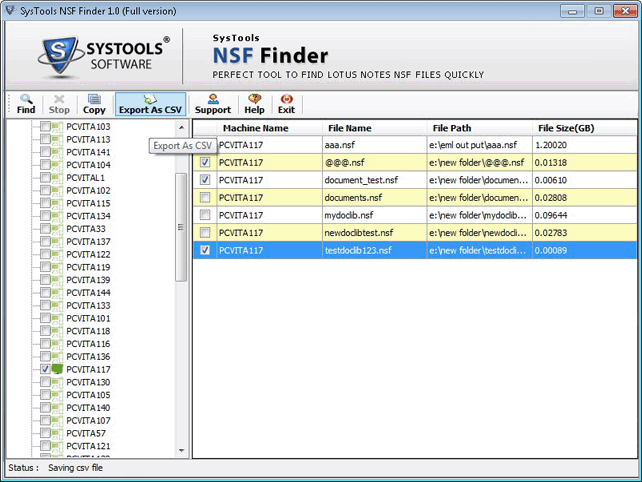642x482 pixels.
Task: Click the newdoclibtest.nsf file name cell
Action: [375, 233]
